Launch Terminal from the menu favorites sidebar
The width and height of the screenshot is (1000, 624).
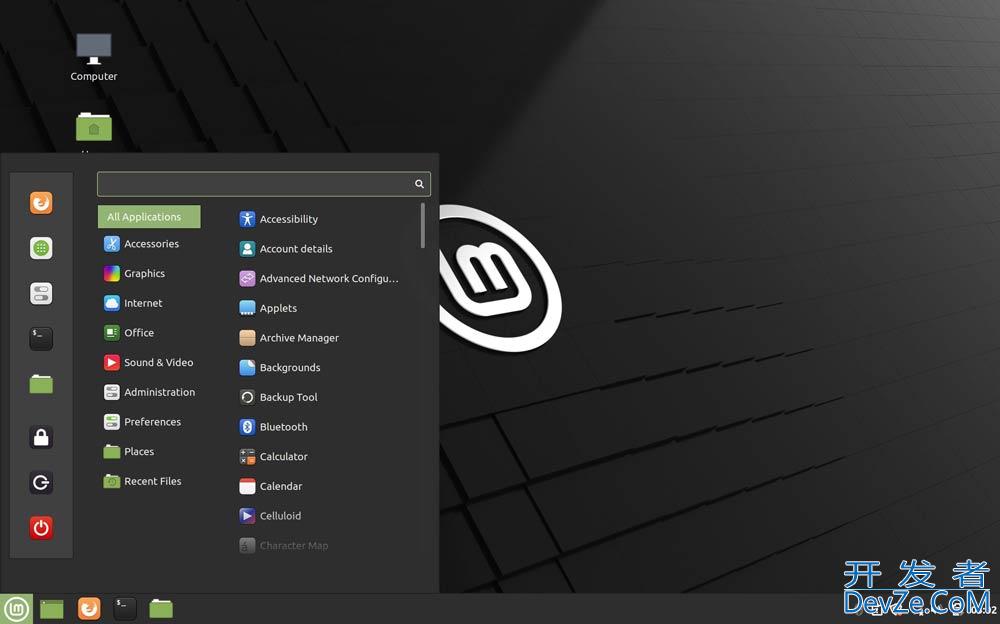click(41, 339)
